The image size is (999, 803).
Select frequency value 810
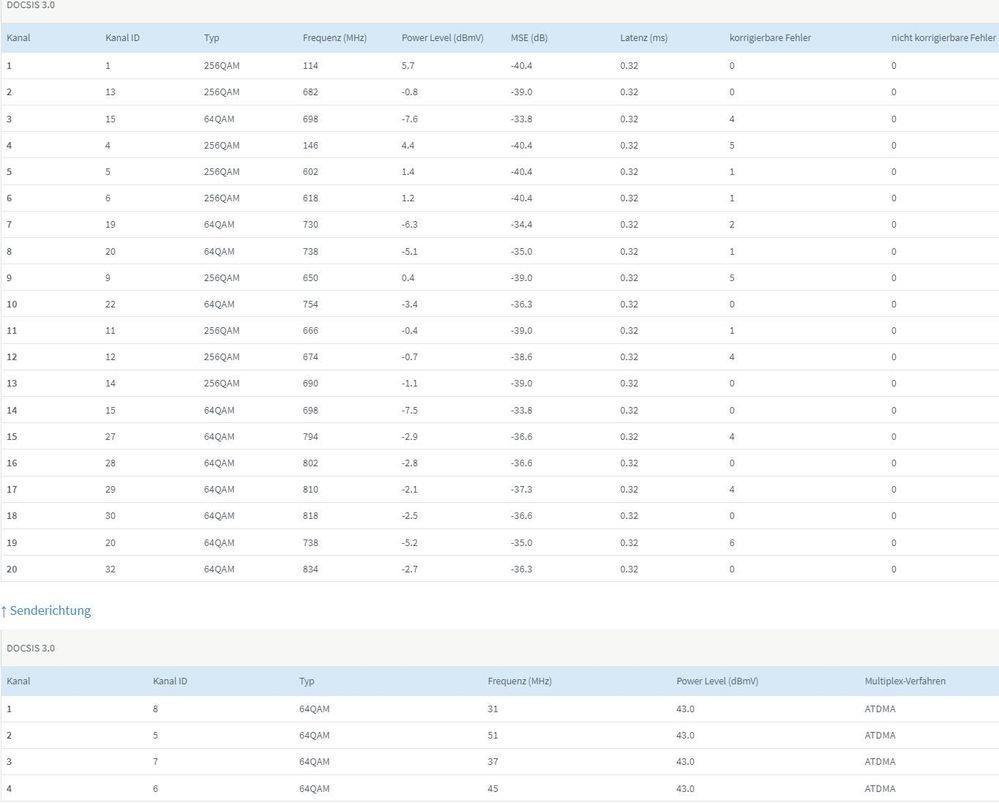[310, 489]
